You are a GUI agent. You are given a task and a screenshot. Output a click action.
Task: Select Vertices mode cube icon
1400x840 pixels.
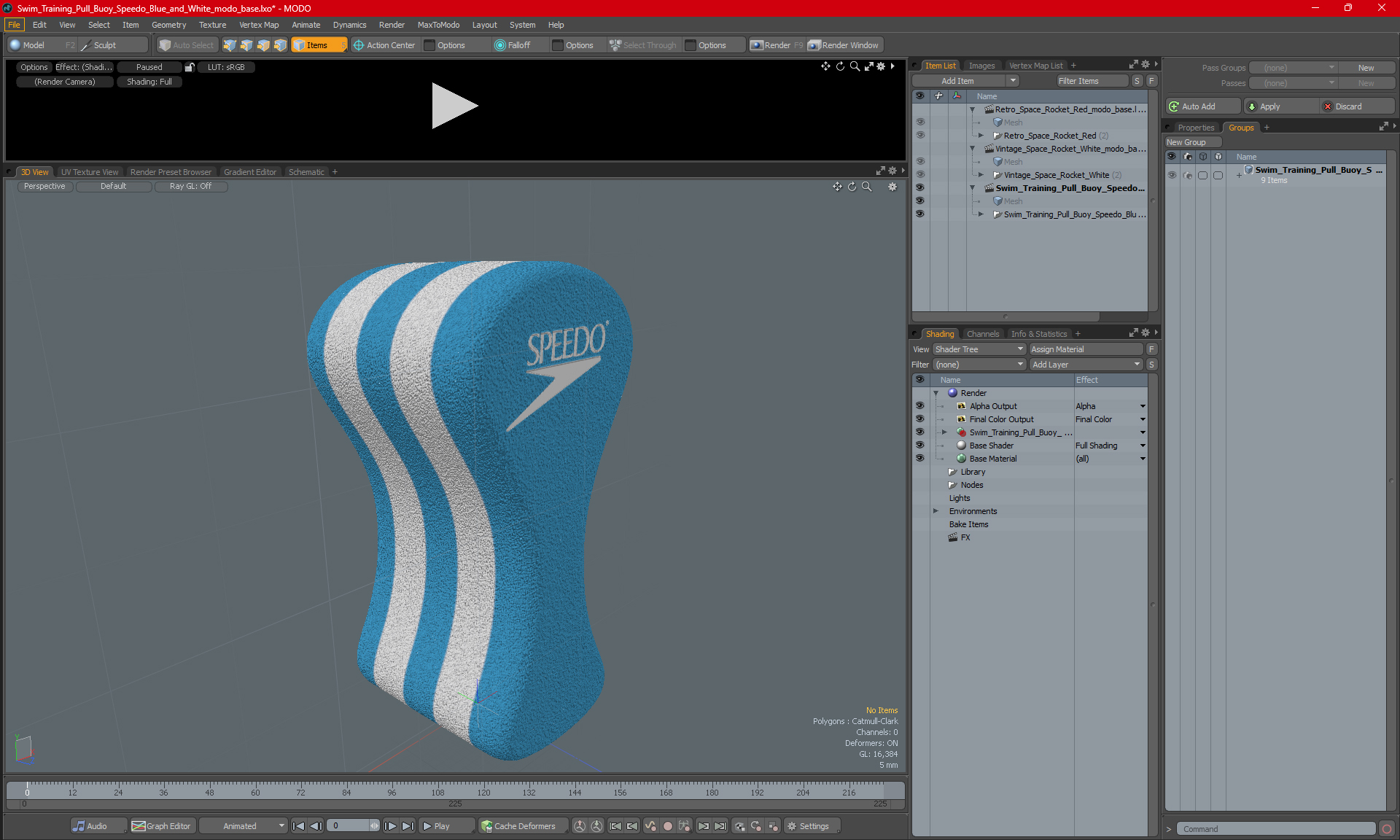click(x=230, y=45)
